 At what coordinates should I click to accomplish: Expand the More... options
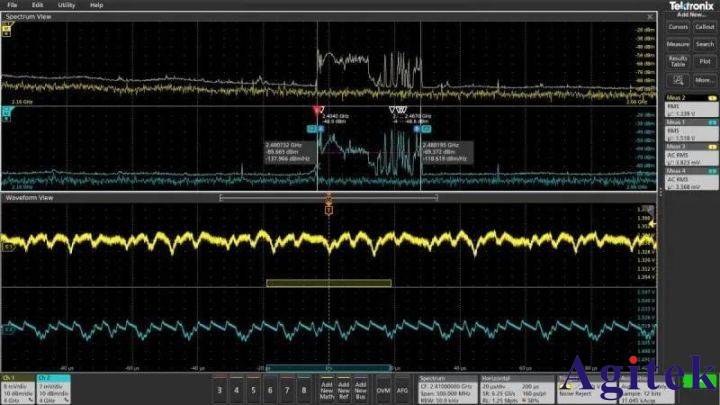(705, 80)
